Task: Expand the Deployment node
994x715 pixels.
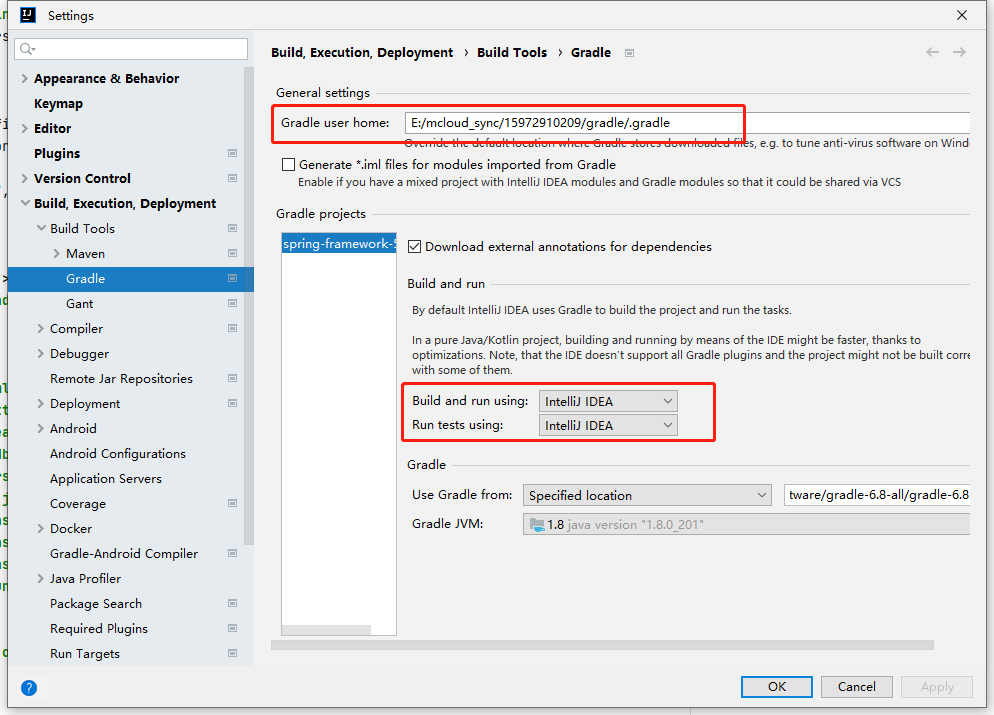Action: click(41, 403)
